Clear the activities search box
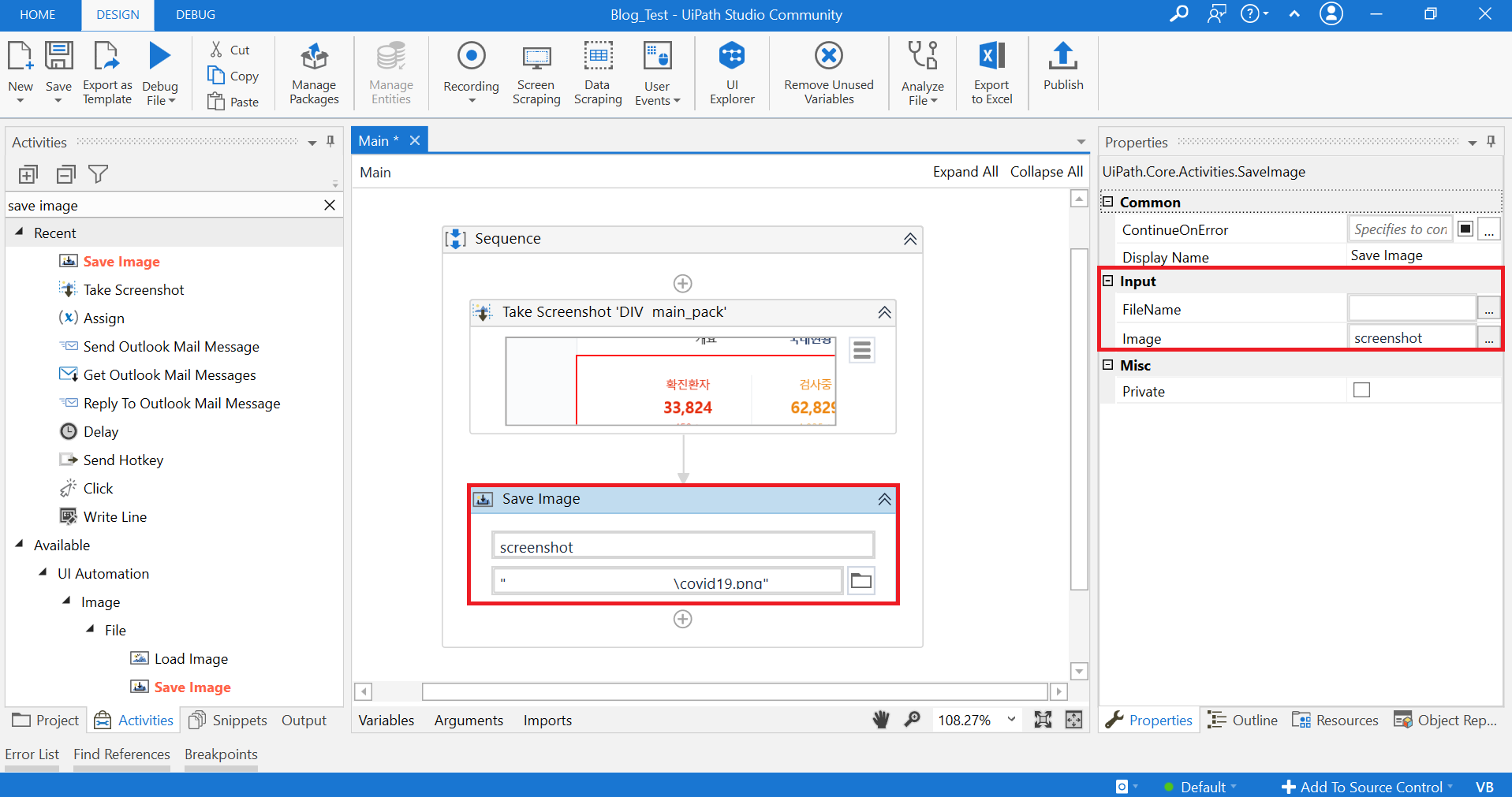The height and width of the screenshot is (797, 1512). [x=330, y=205]
